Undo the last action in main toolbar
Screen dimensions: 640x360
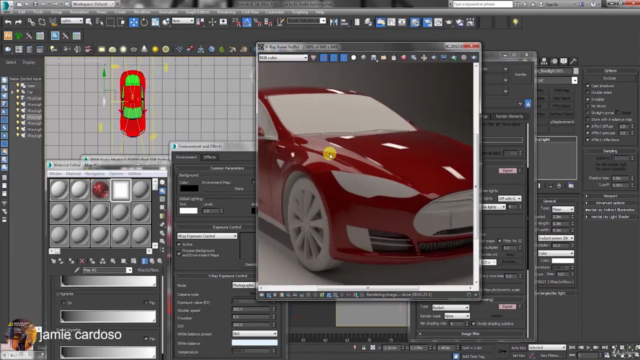(8, 22)
